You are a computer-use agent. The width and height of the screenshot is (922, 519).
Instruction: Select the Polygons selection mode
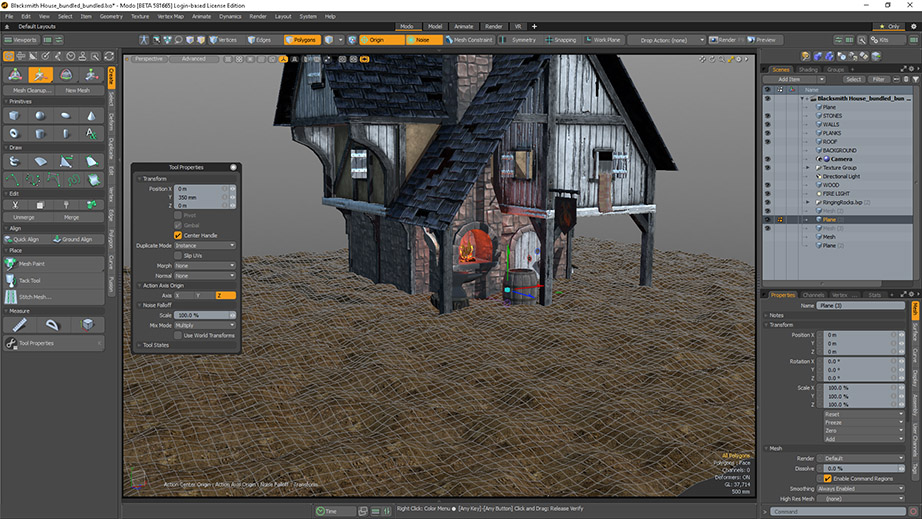tap(302, 40)
